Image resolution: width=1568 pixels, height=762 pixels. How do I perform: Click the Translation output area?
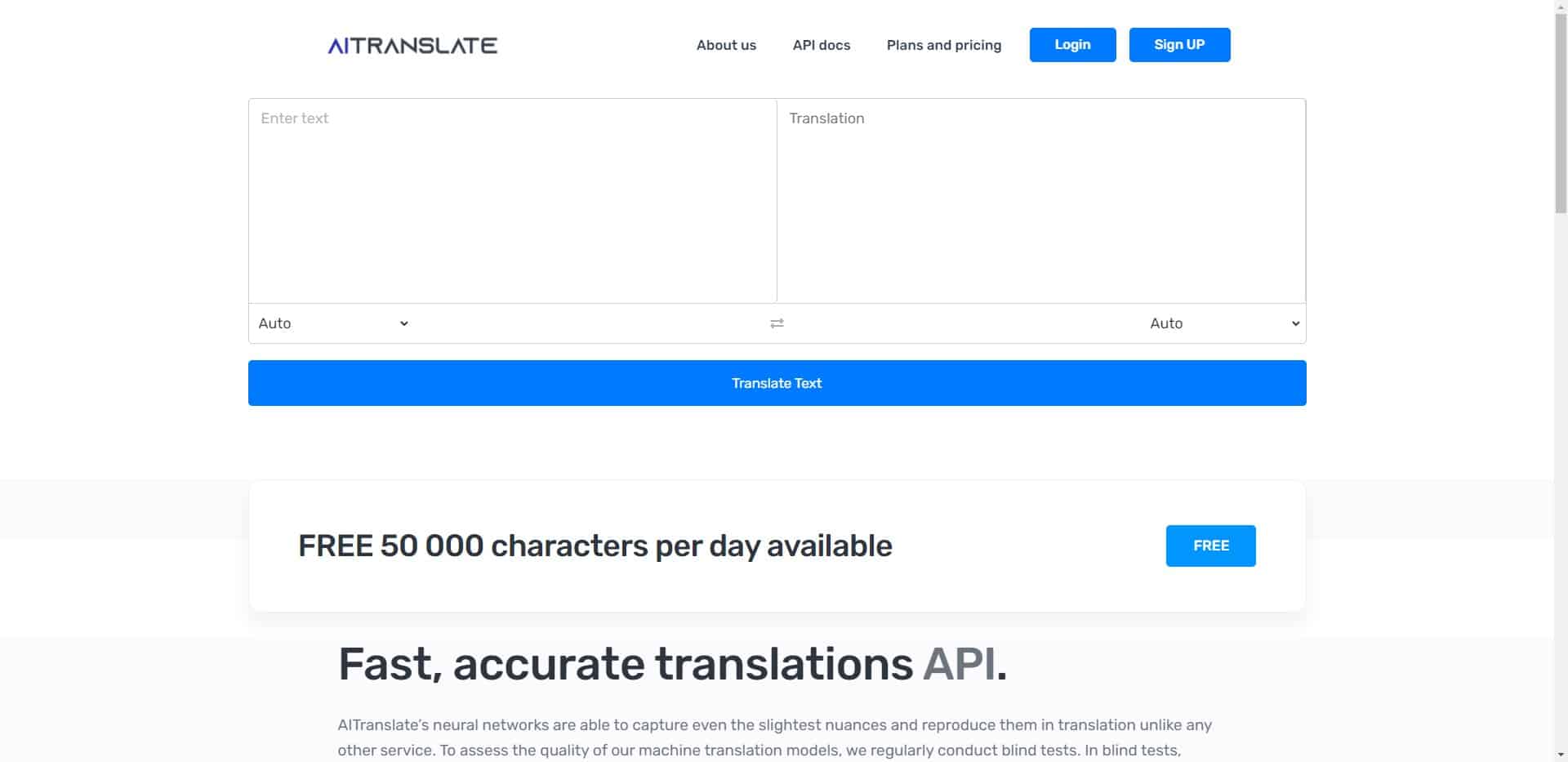click(1041, 200)
